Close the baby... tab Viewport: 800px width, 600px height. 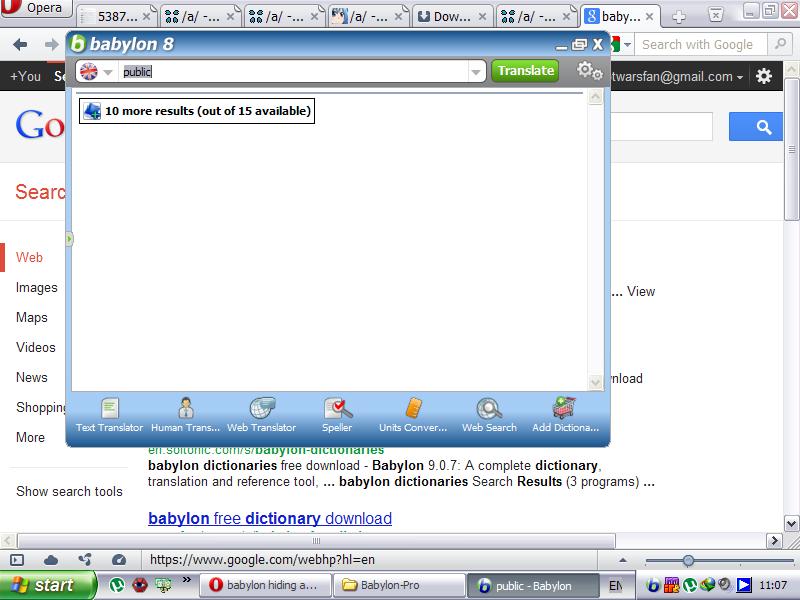tap(649, 17)
